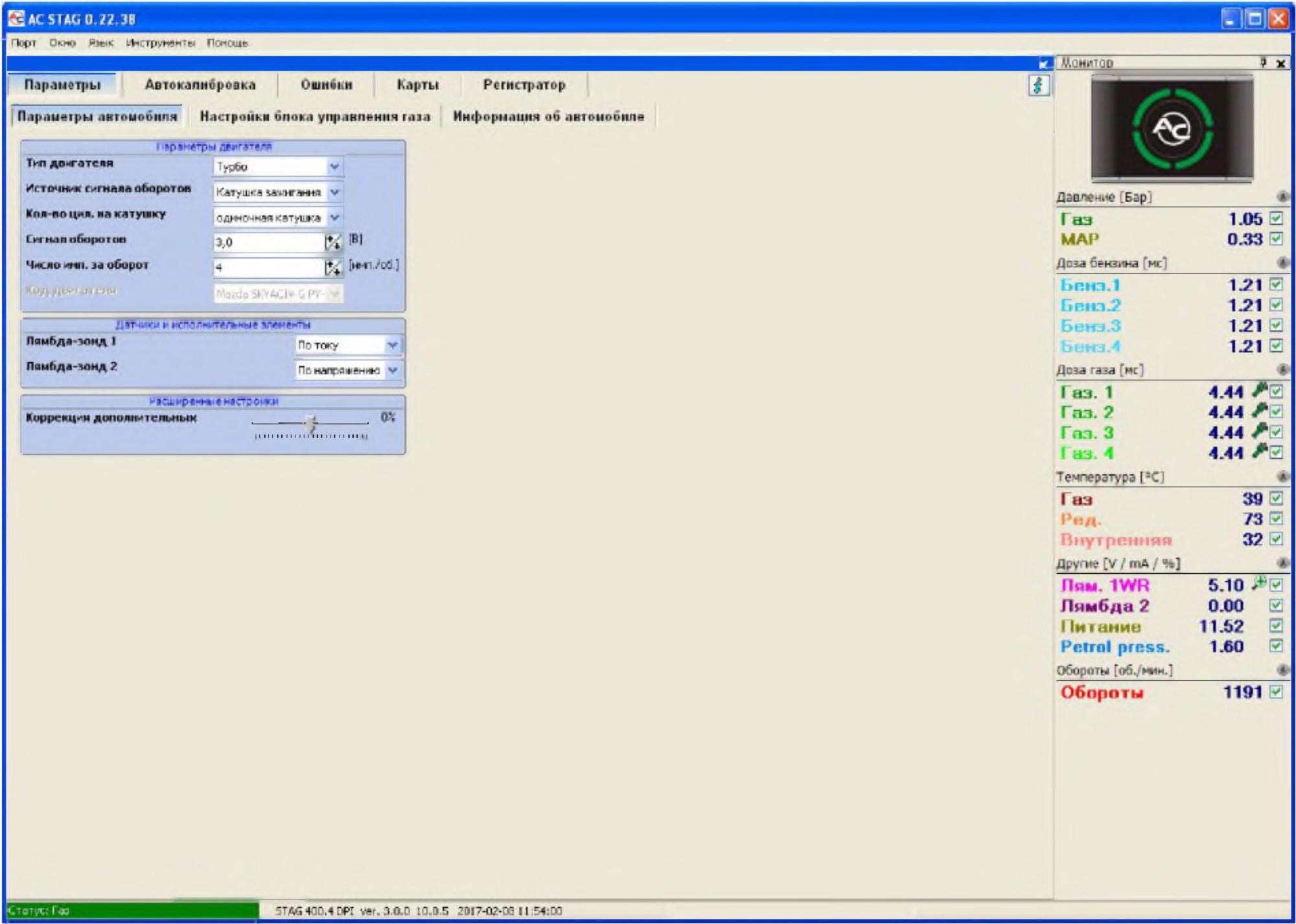1296x924 pixels.
Task: Toggle the Лям. 1WR checkbox
Action: click(x=1277, y=585)
